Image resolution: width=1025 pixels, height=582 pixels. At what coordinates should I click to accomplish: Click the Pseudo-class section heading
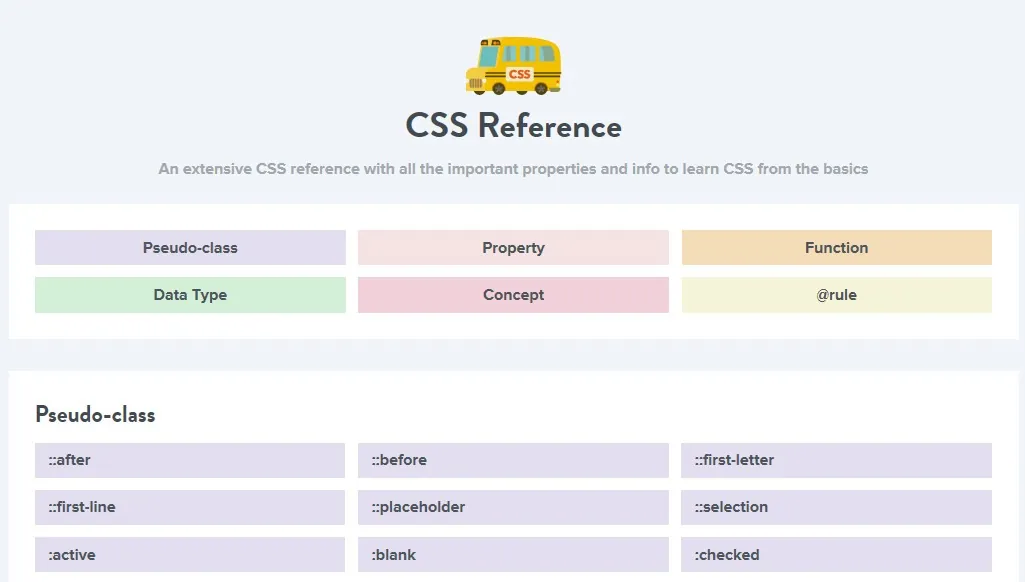[x=95, y=415]
